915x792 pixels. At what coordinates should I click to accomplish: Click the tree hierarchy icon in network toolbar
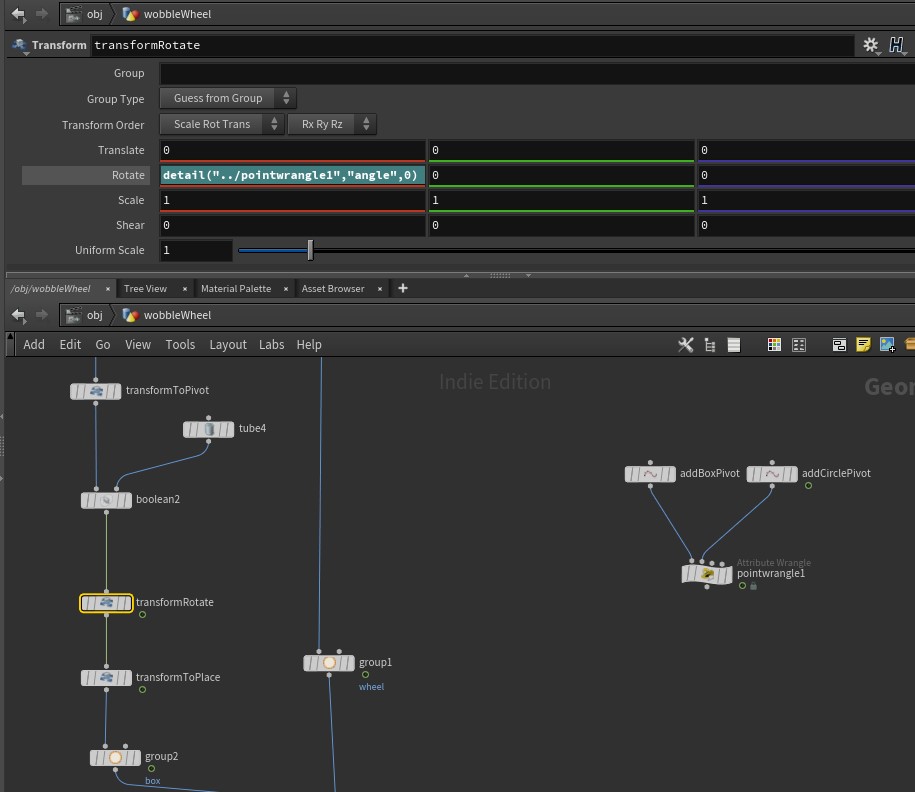(x=710, y=345)
